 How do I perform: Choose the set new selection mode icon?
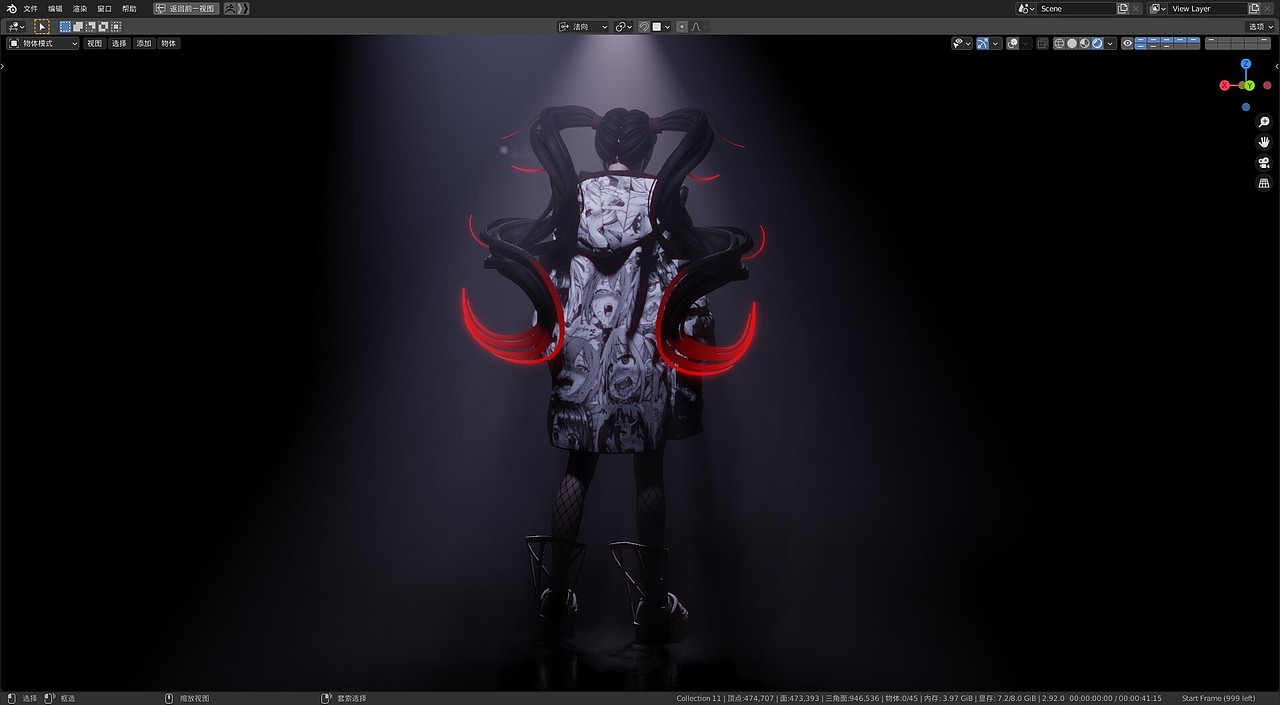pos(66,27)
